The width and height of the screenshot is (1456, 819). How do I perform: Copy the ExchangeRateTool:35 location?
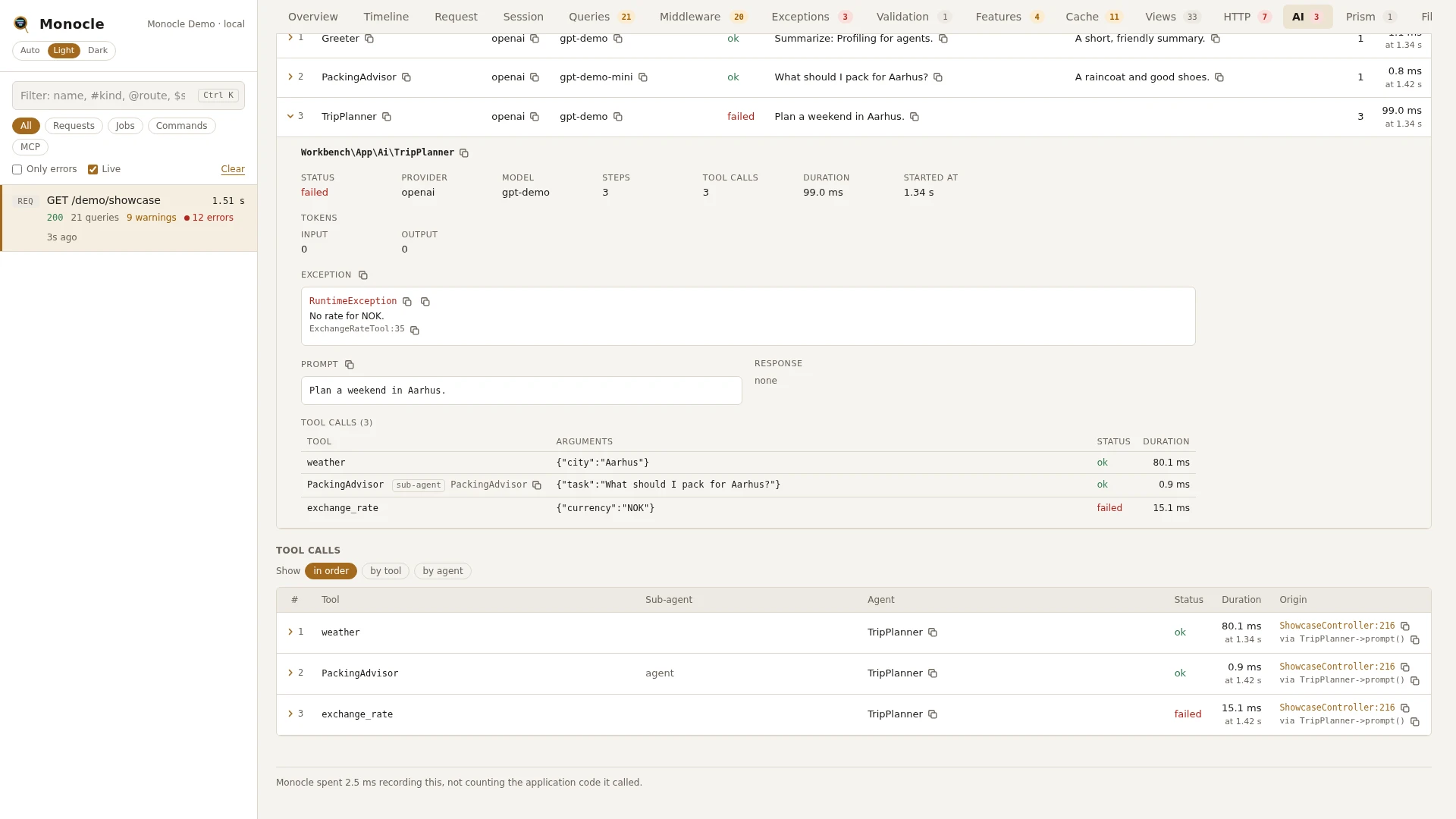point(414,330)
